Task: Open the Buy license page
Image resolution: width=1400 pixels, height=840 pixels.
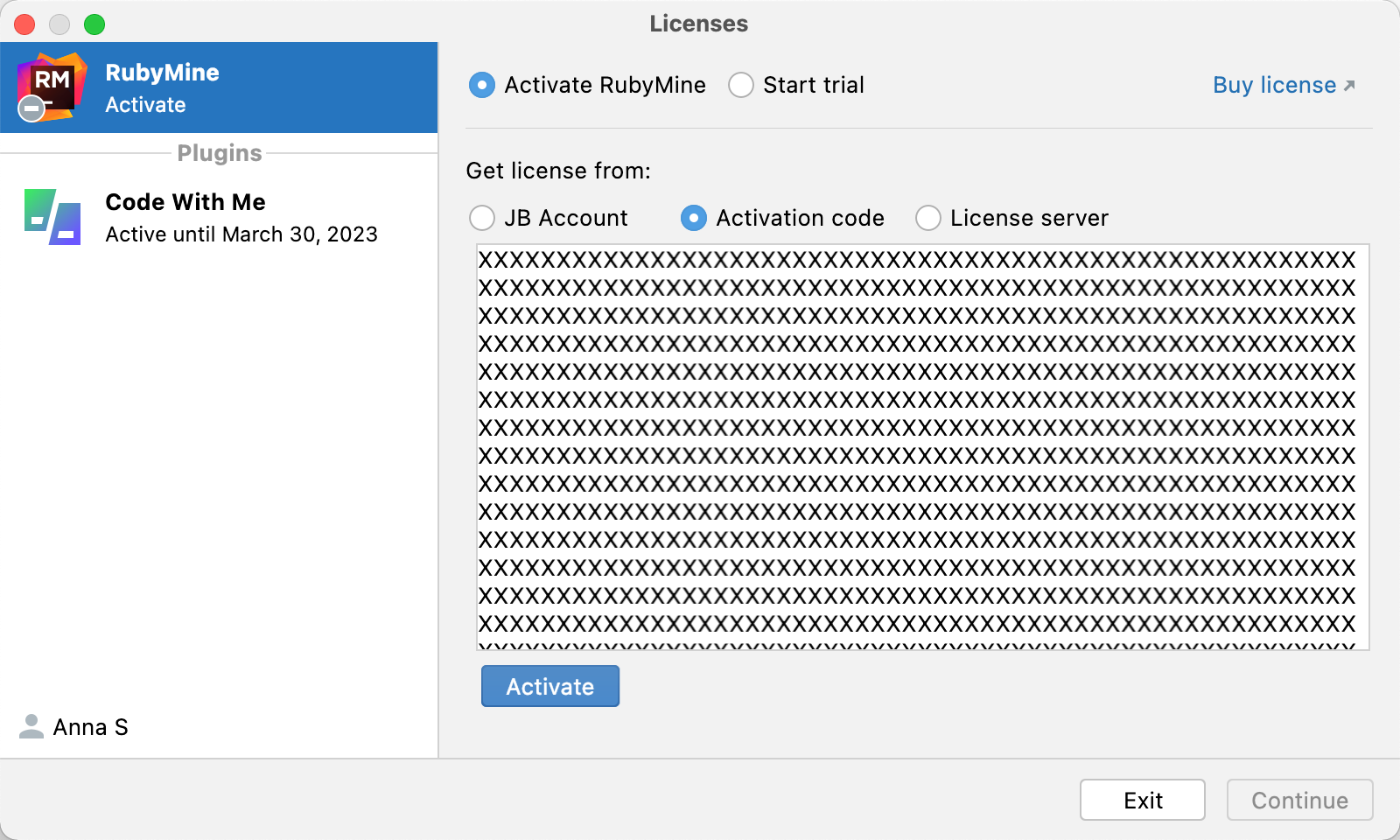Action: click(x=1273, y=85)
